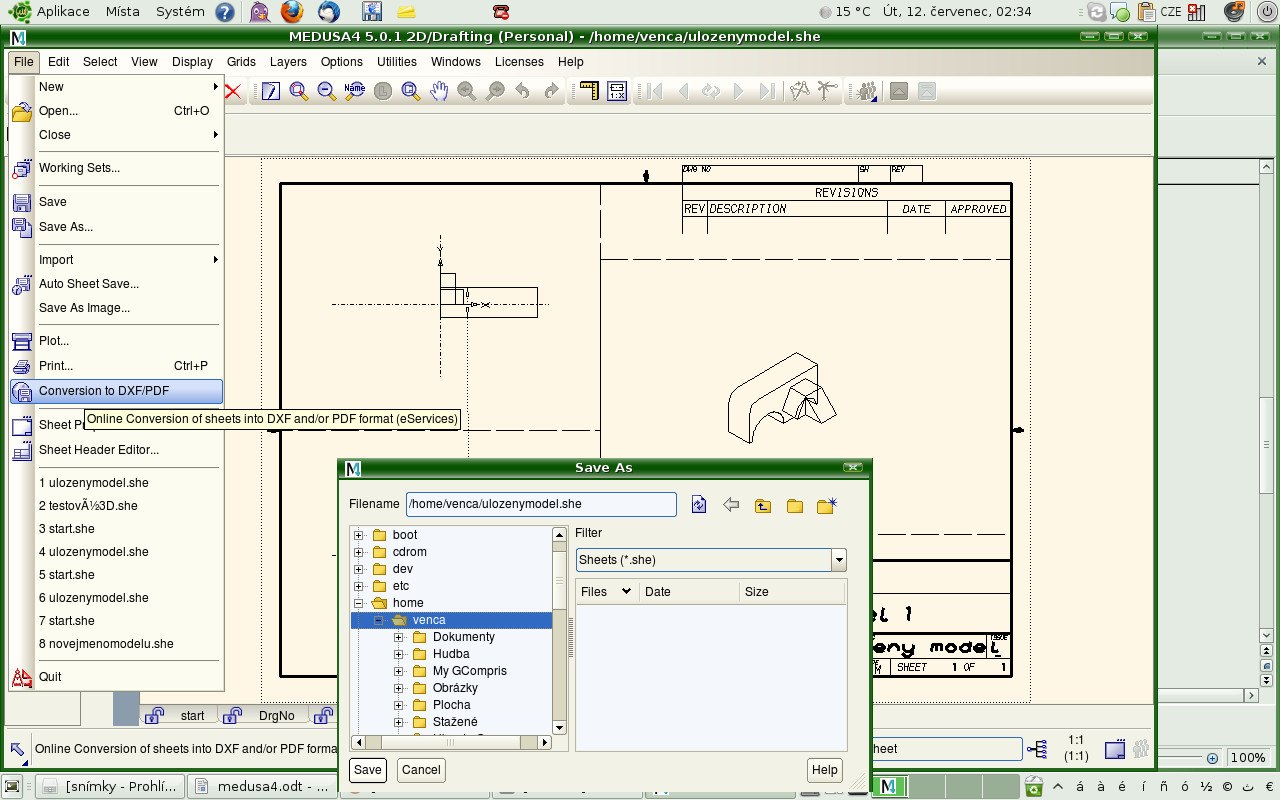Click the pointer icon in status bar

coord(18,749)
